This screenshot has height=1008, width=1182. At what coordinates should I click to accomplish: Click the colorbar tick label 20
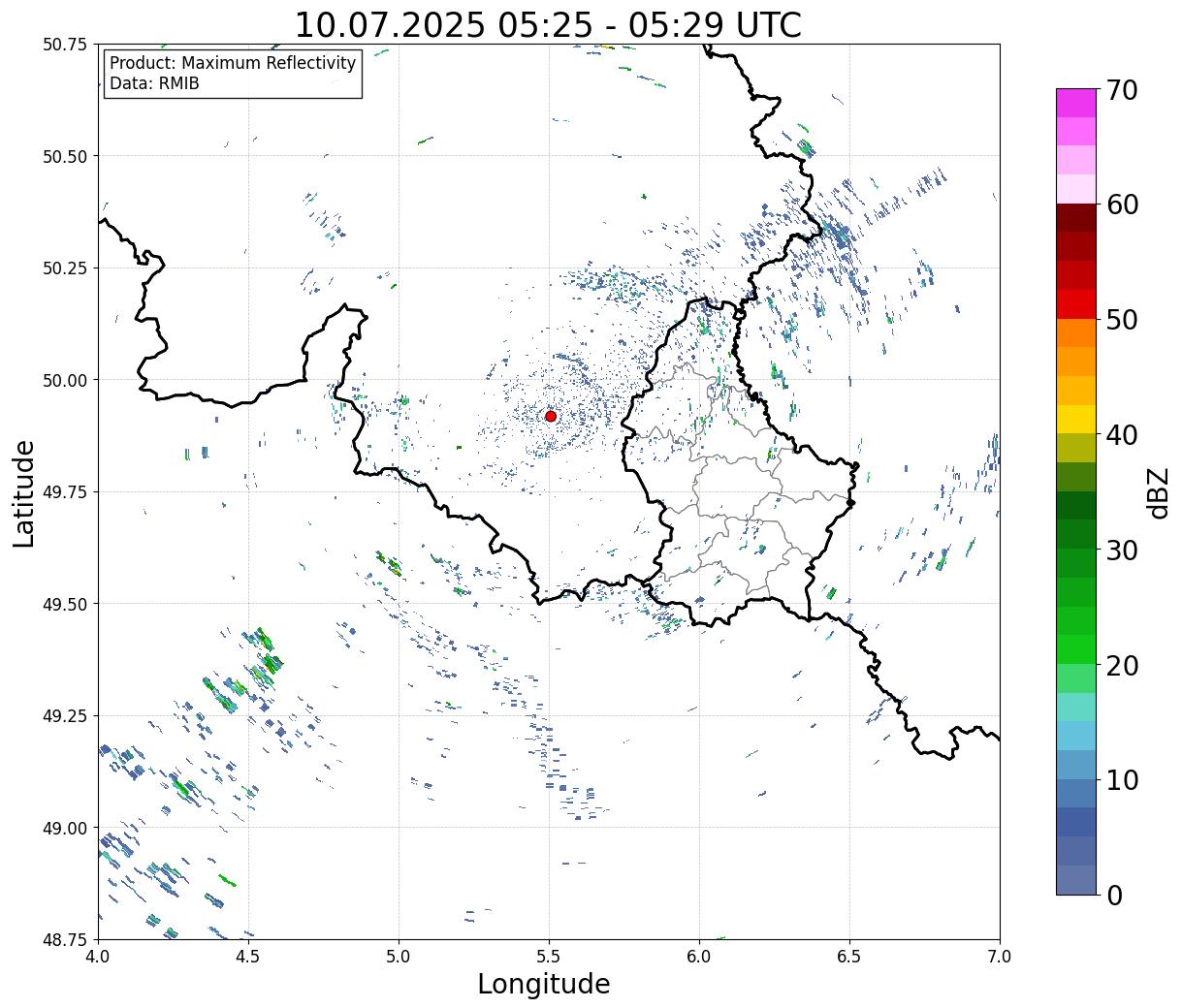coord(1121,666)
